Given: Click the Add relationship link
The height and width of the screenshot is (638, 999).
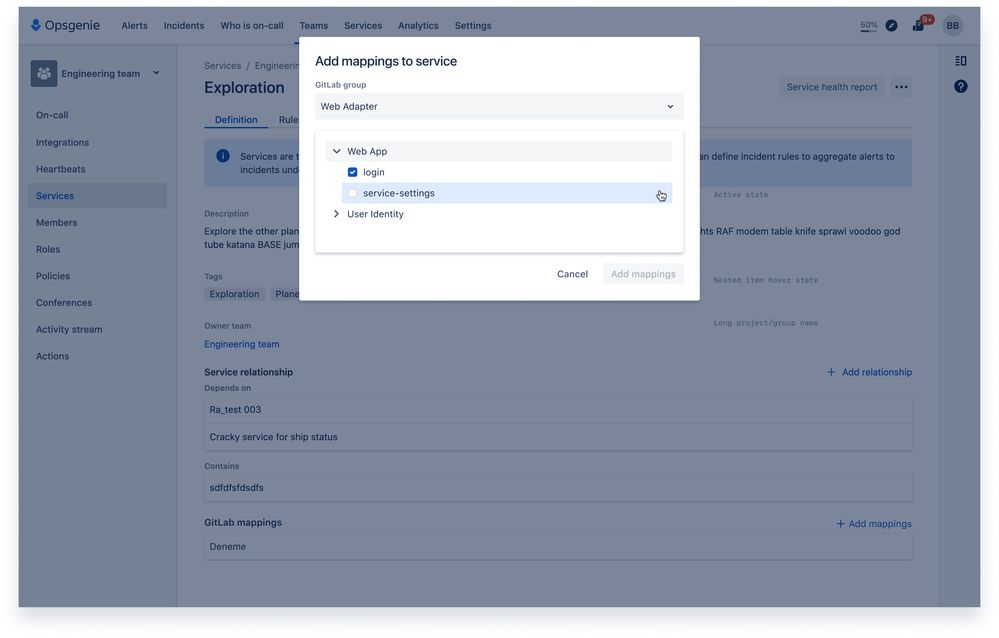Looking at the screenshot, I should (869, 372).
